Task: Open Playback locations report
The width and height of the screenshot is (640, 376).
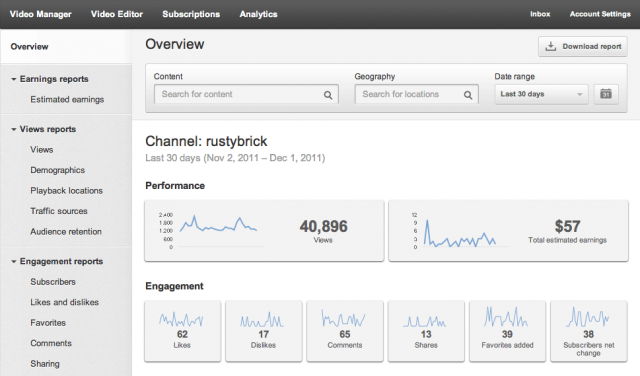Action: 67,191
